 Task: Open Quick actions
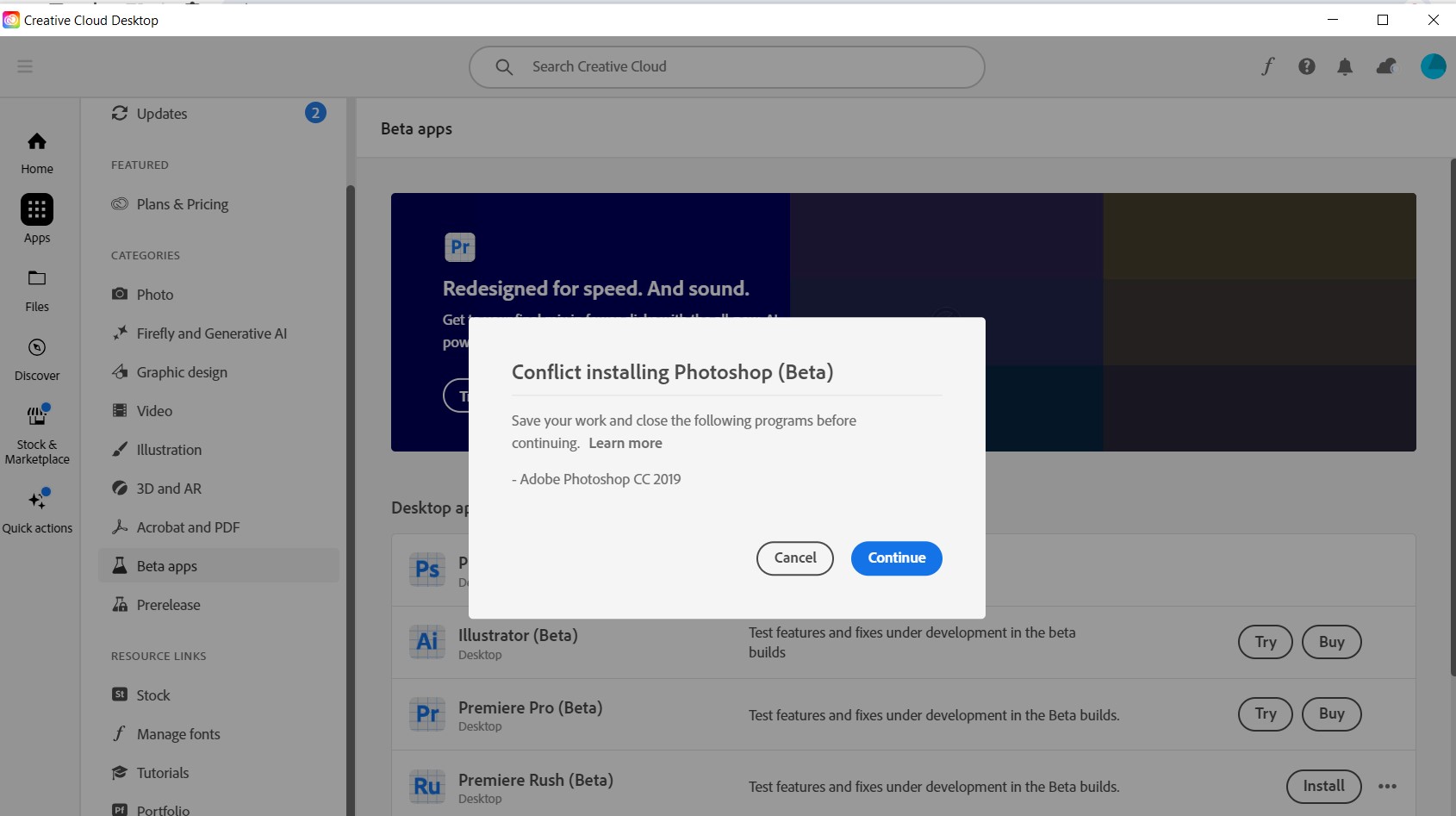click(x=37, y=510)
